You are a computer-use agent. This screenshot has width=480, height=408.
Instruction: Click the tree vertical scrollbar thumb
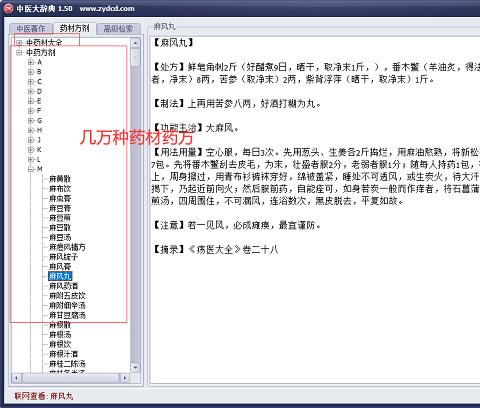[x=135, y=58]
